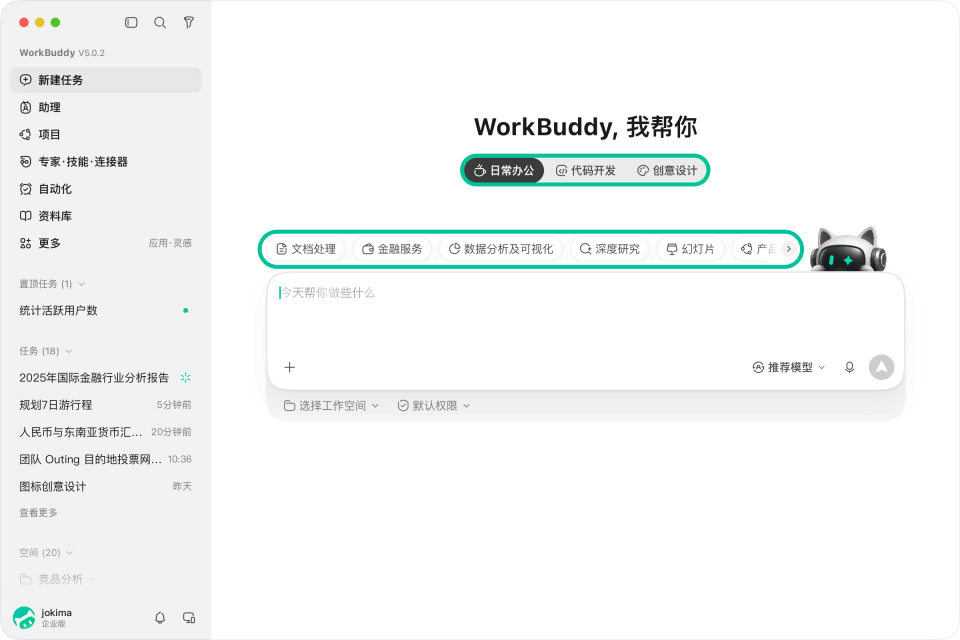Collapse the 任务 (18) list
Image resolution: width=960 pixels, height=640 pixels.
pos(45,351)
